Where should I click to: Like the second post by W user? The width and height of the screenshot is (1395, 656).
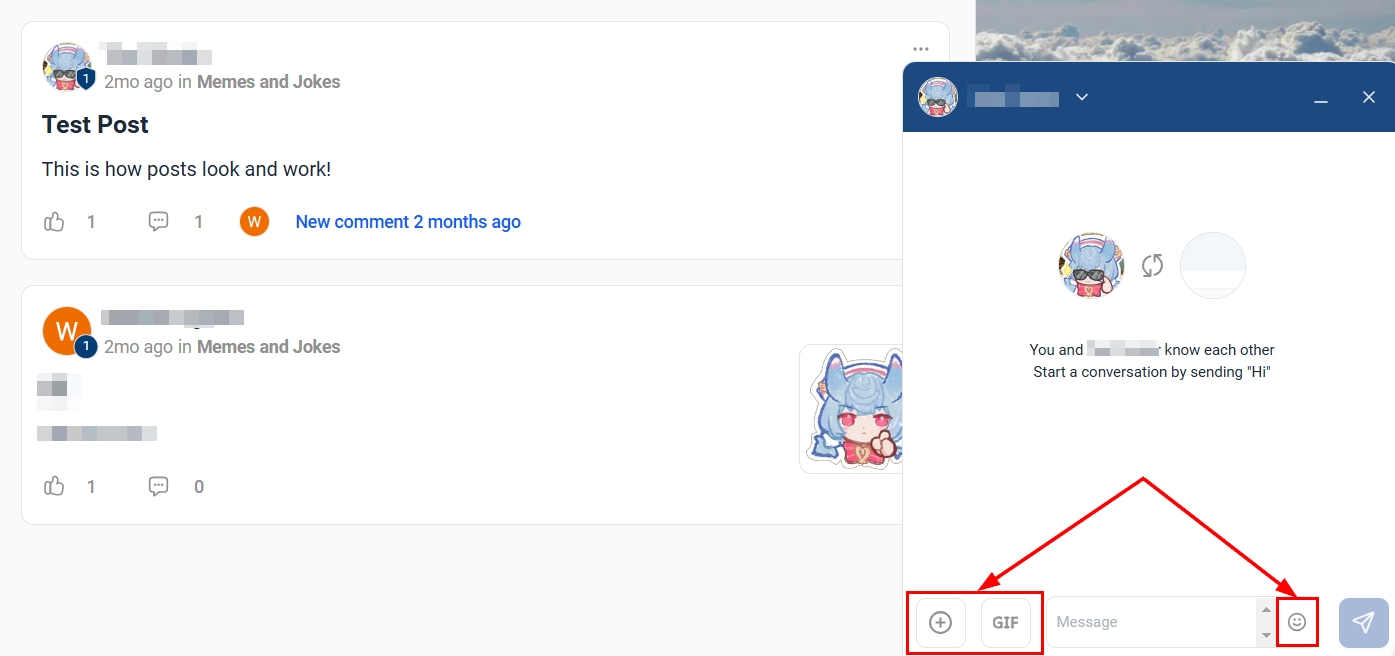point(54,487)
